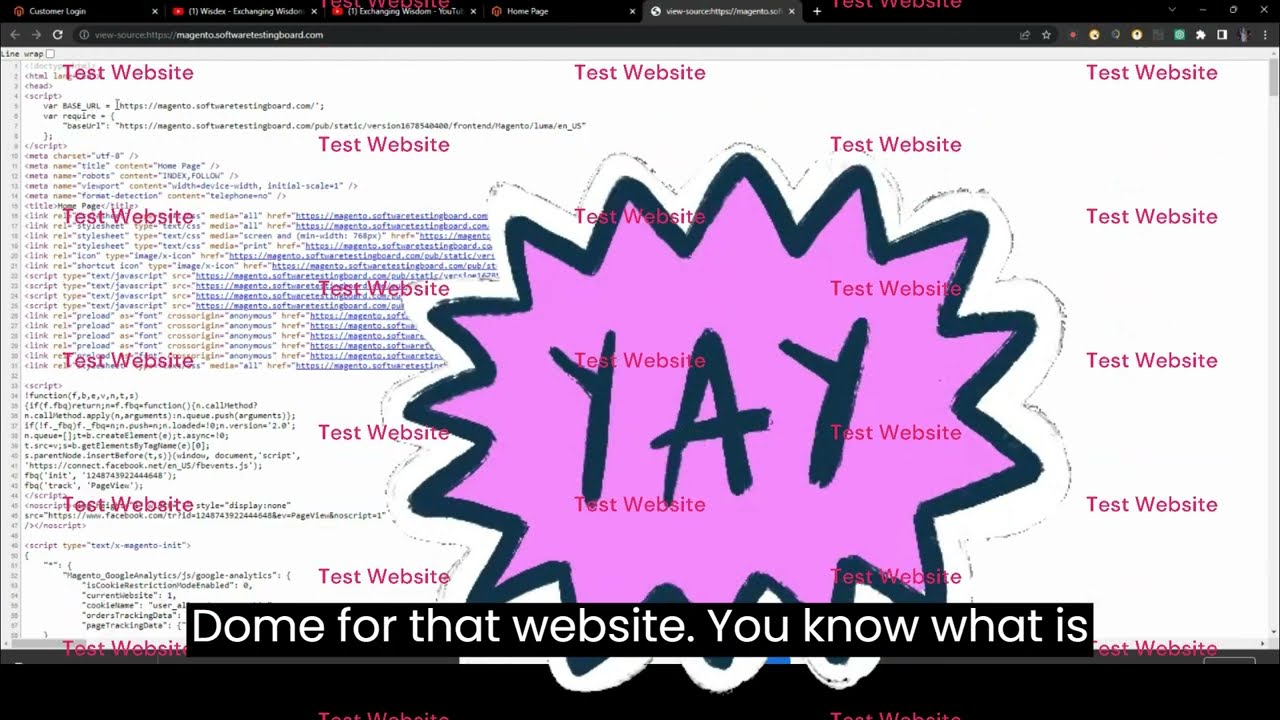Click the browser forward arrow
The height and width of the screenshot is (720, 1280).
36,34
